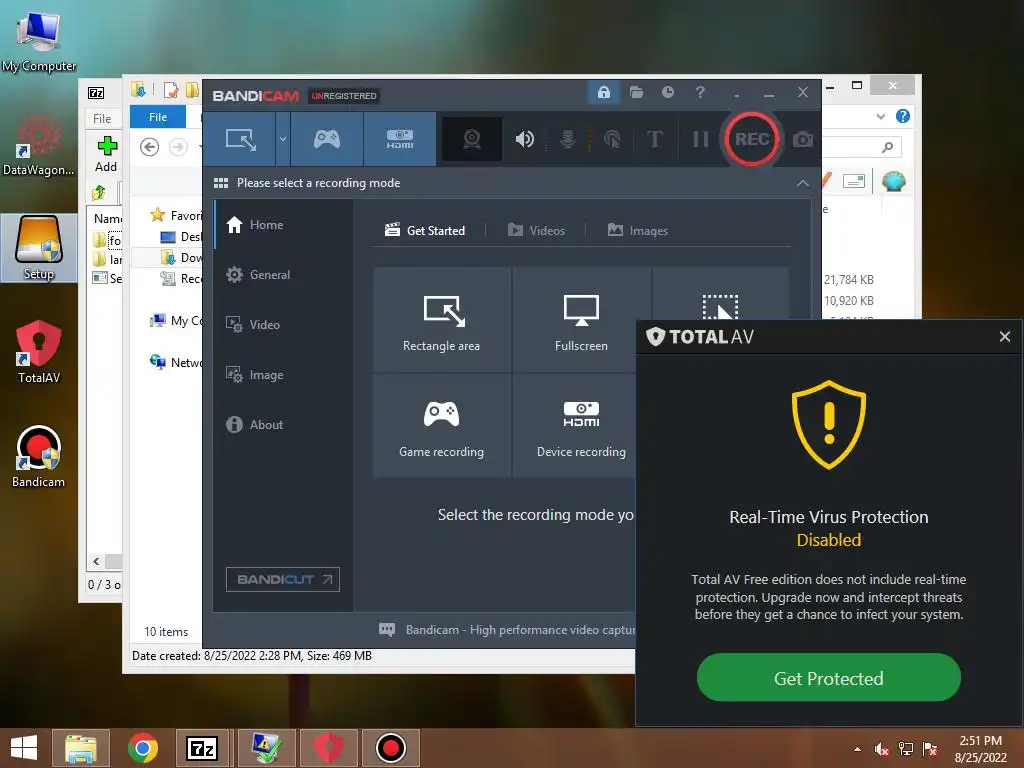Click the forward arrow in Explorer window

point(178,147)
